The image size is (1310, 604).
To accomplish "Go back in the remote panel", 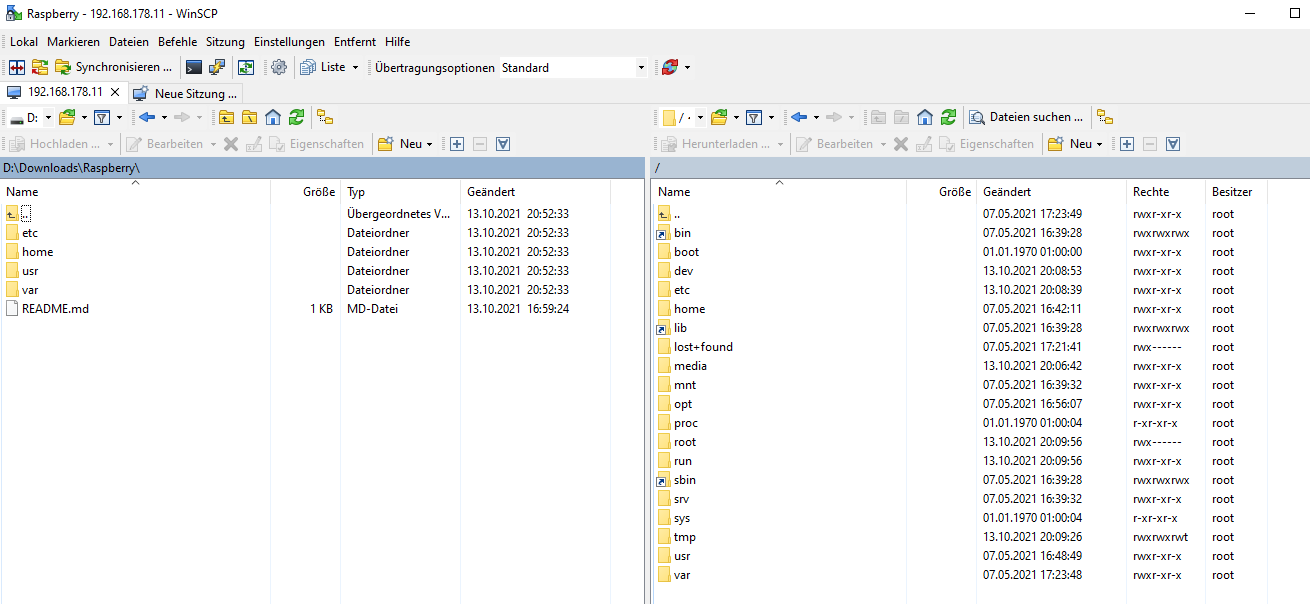I will click(799, 117).
